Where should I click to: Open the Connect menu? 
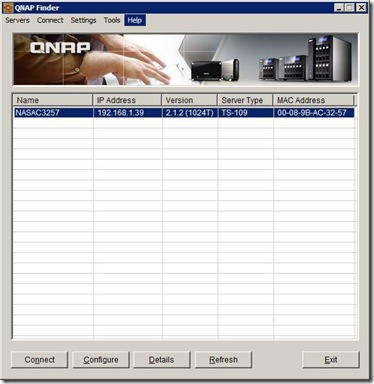pos(50,20)
